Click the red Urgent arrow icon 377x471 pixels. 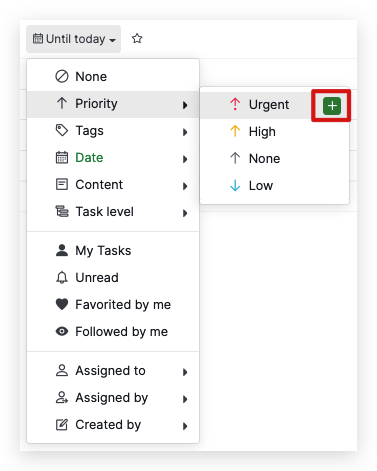[235, 104]
